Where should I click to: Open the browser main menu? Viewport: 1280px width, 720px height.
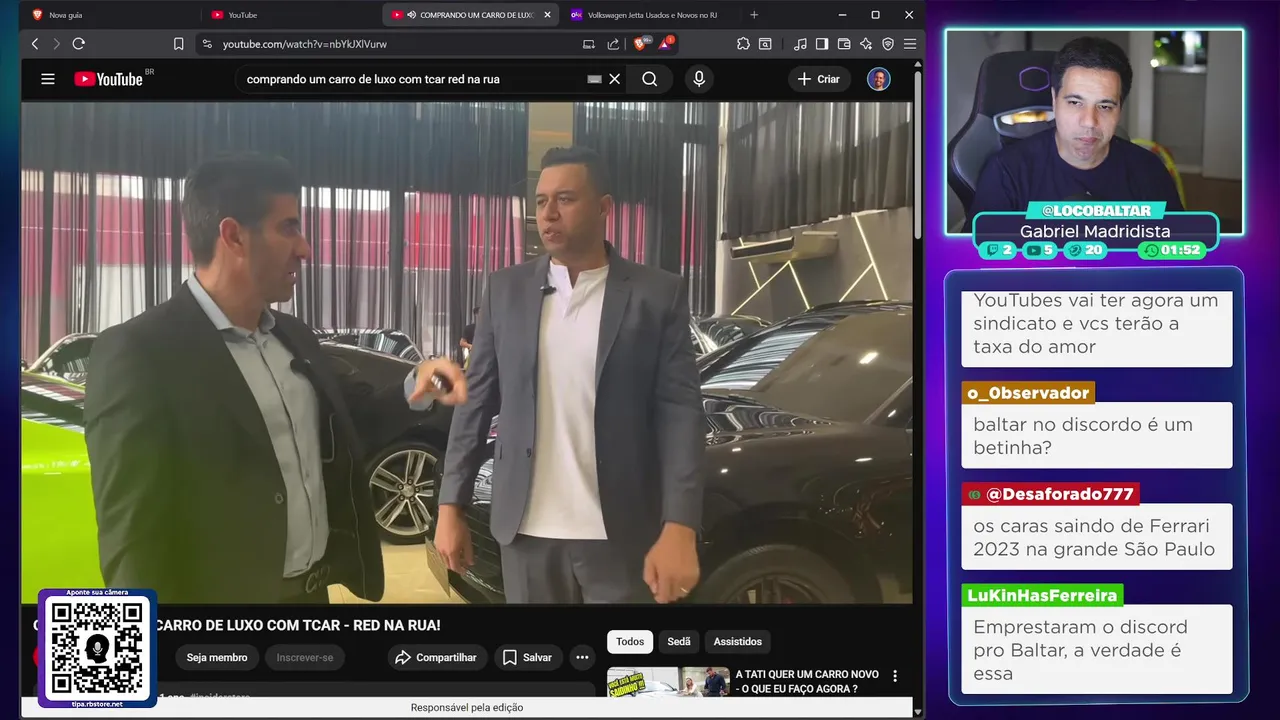pyautogui.click(x=910, y=44)
